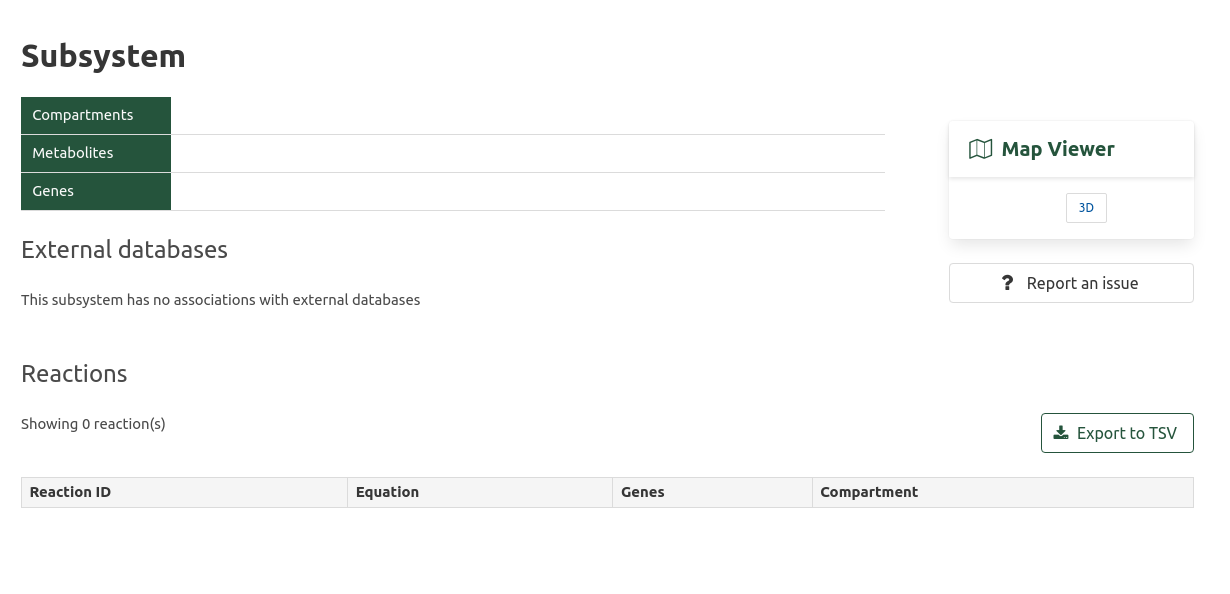Open Map Viewer
The image size is (1230, 594).
[x=1058, y=148]
